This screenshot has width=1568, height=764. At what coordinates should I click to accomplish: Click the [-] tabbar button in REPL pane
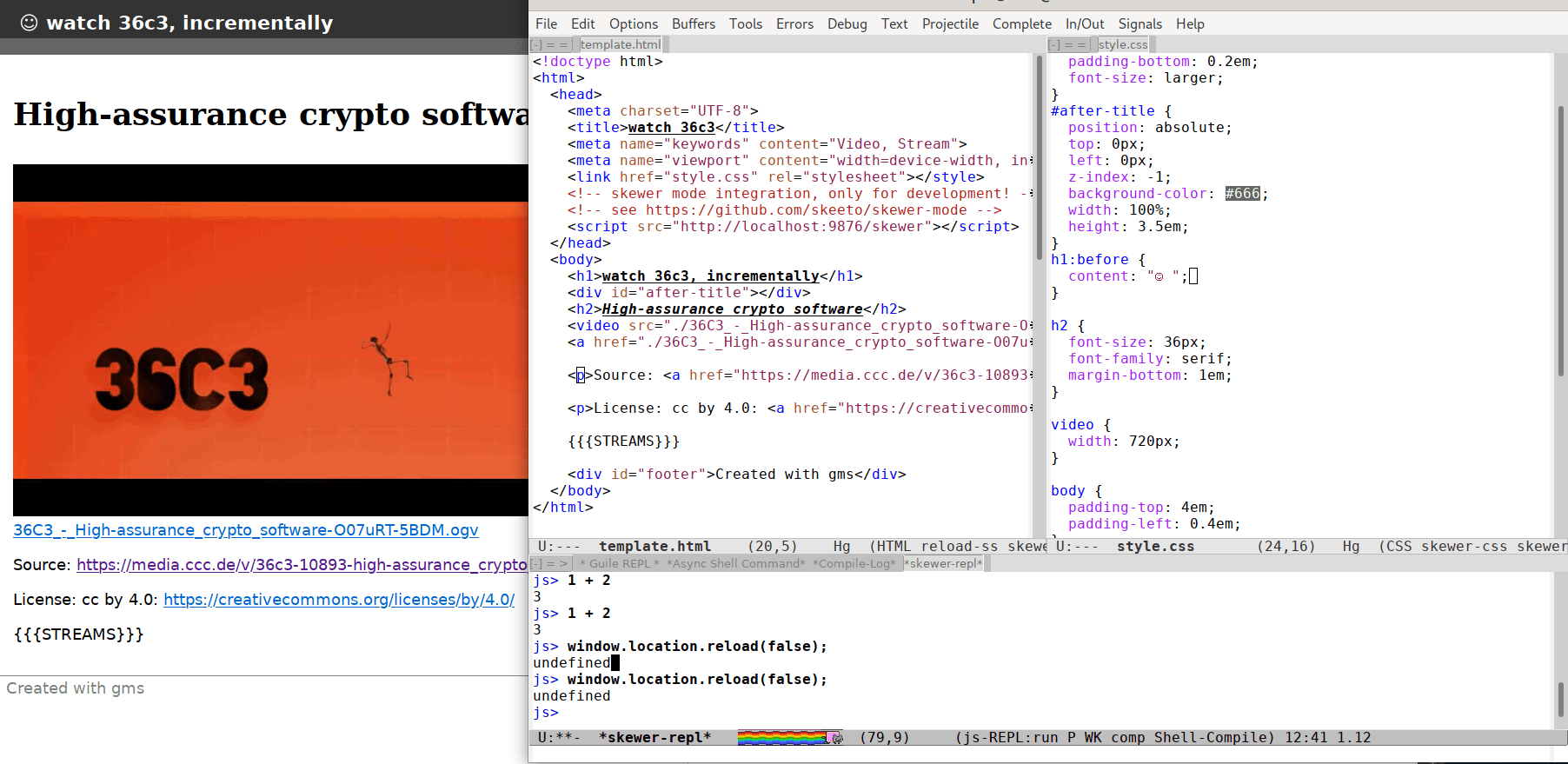tap(536, 563)
